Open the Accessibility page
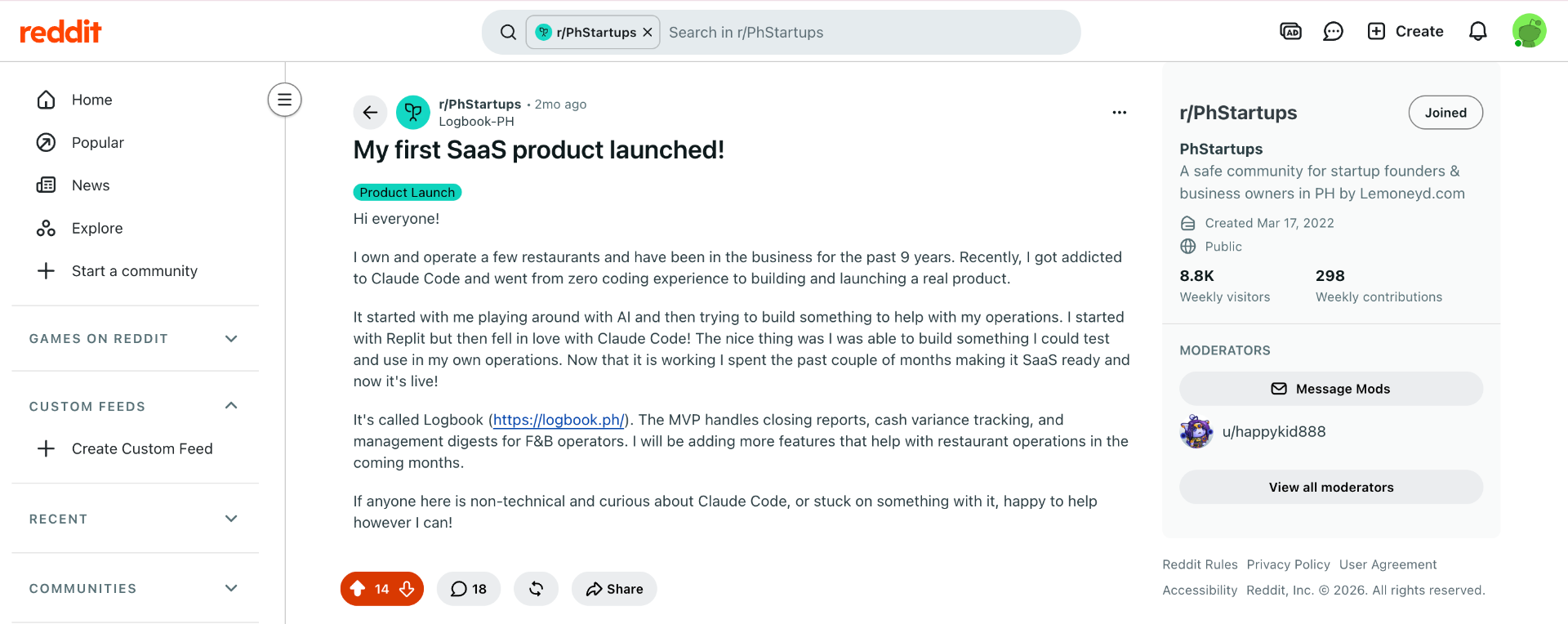 coord(1200,591)
